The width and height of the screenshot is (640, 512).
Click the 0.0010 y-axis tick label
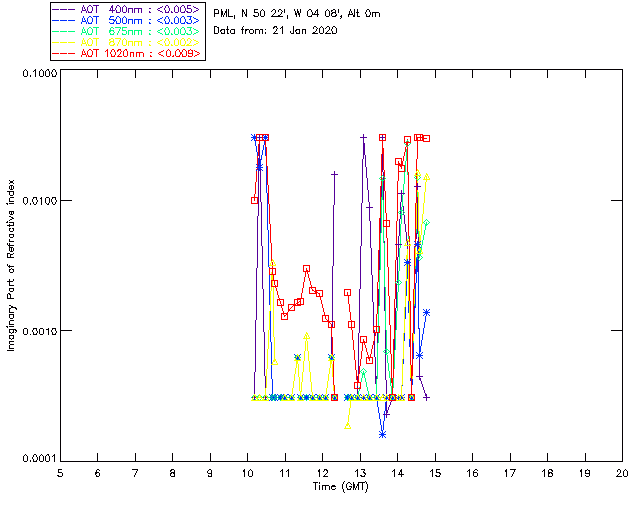(x=39, y=331)
